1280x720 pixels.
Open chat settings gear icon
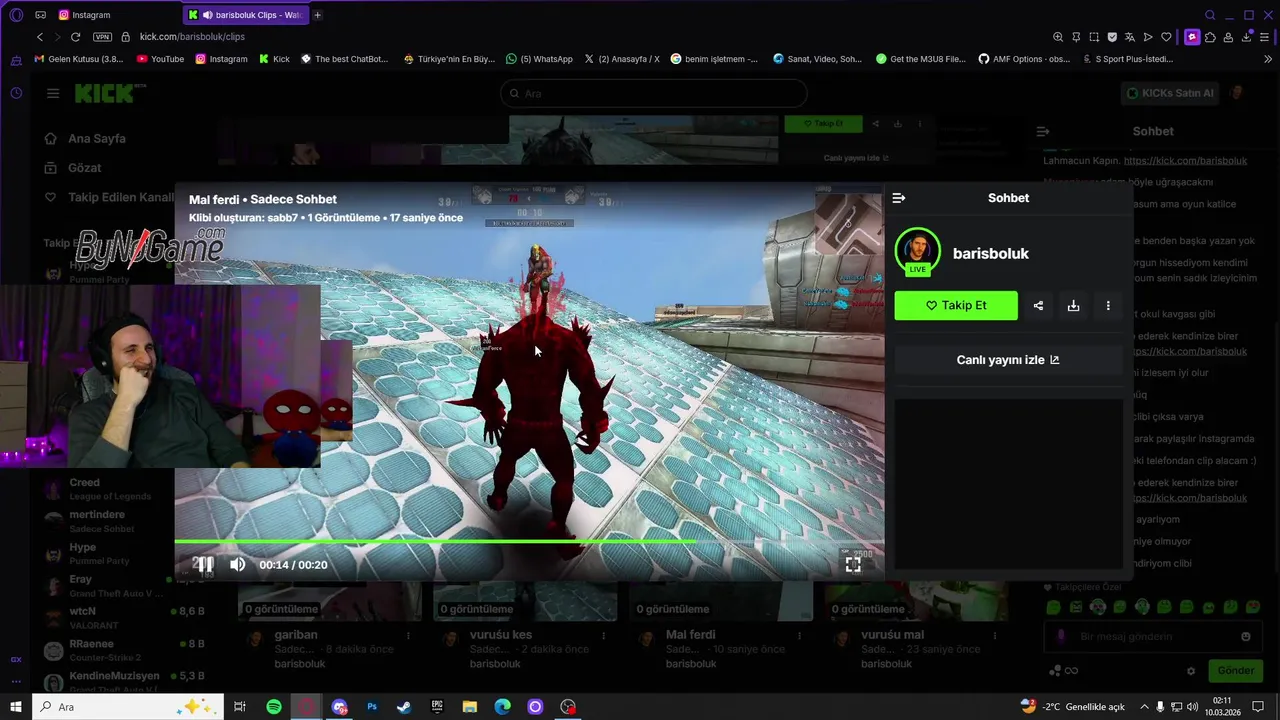click(1191, 671)
